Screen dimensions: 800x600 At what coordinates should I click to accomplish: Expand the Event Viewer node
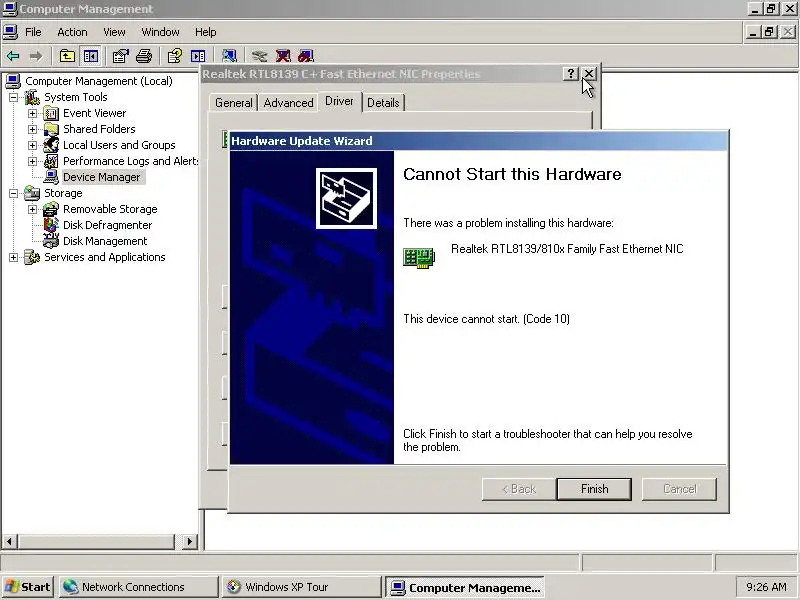pos(33,113)
